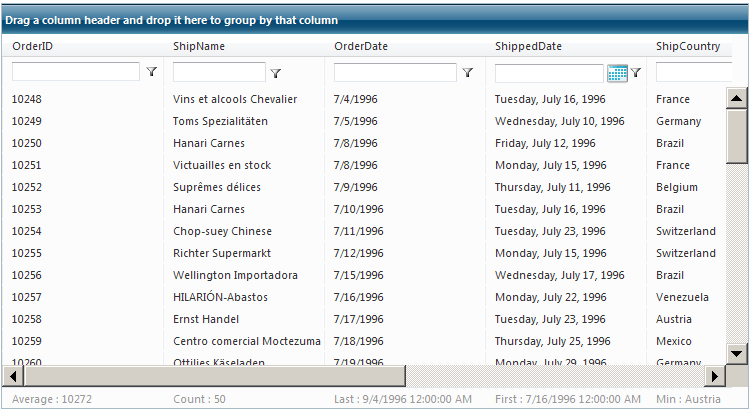
Task: Focus the ShipName filter text box
Action: pyautogui.click(x=219, y=72)
